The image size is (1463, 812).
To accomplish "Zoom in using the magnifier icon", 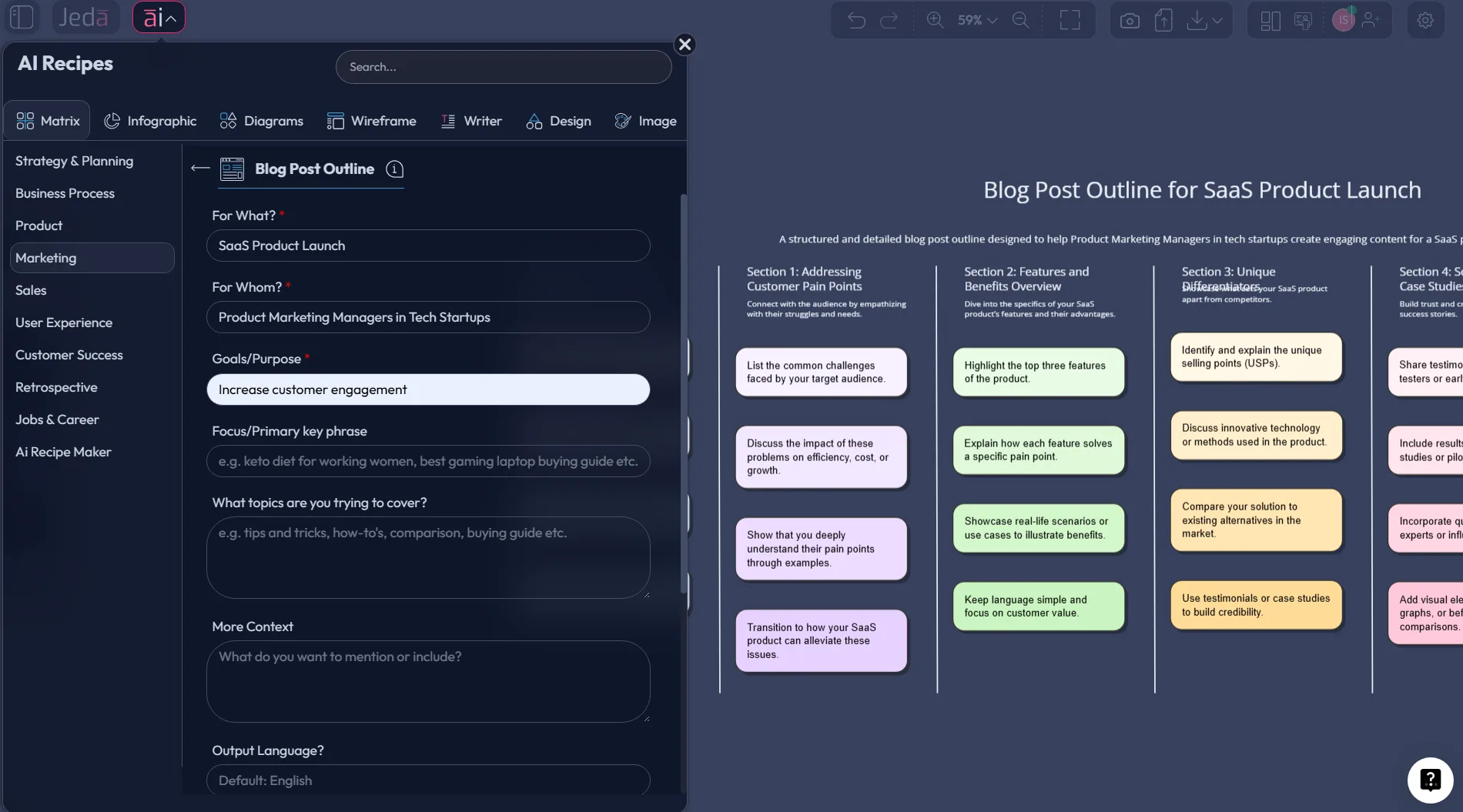I will tap(936, 20).
